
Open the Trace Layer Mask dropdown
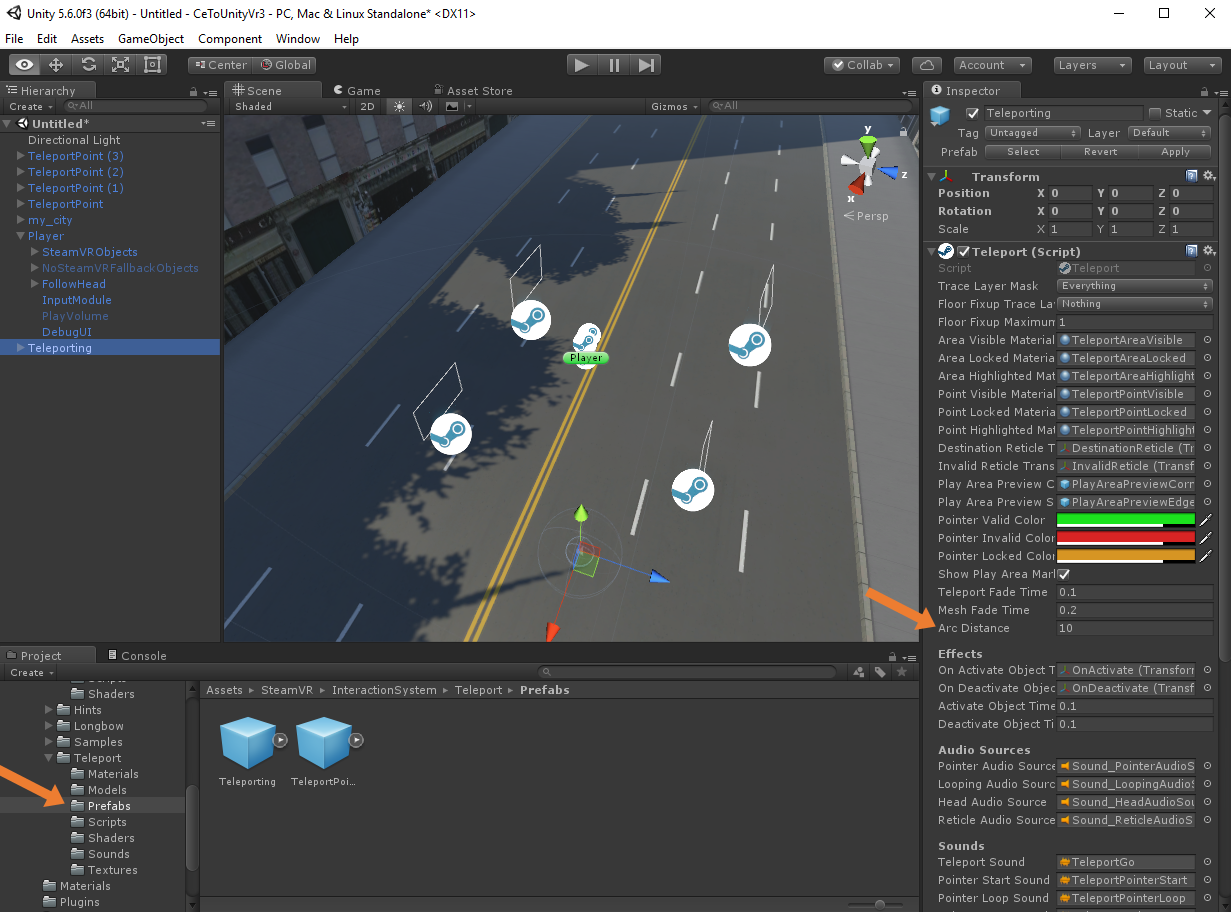coord(1134,286)
